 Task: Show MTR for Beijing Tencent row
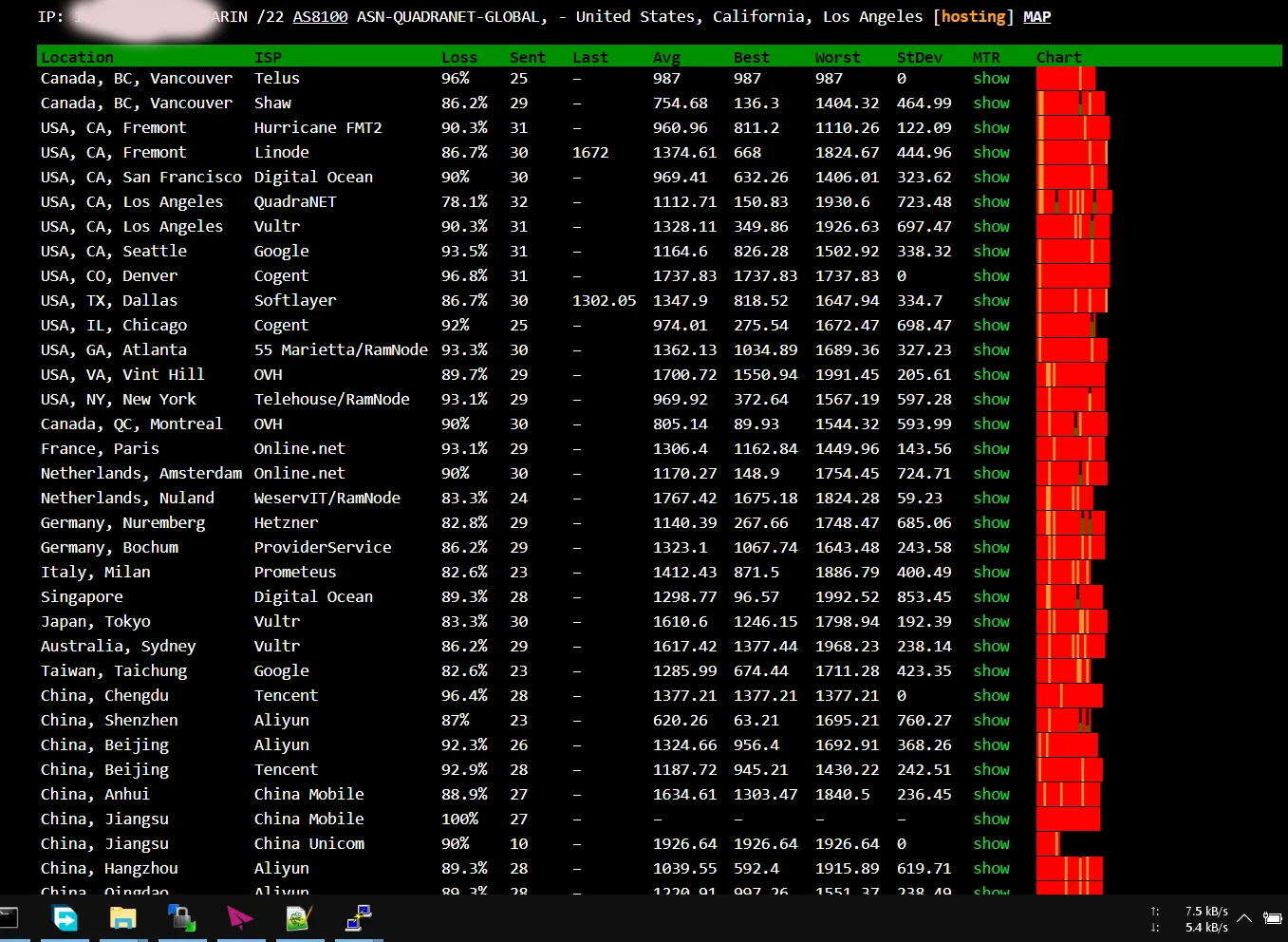[991, 770]
